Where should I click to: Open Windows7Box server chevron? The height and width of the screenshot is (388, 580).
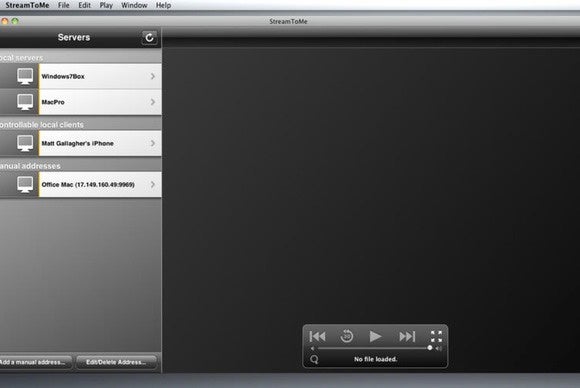[153, 76]
